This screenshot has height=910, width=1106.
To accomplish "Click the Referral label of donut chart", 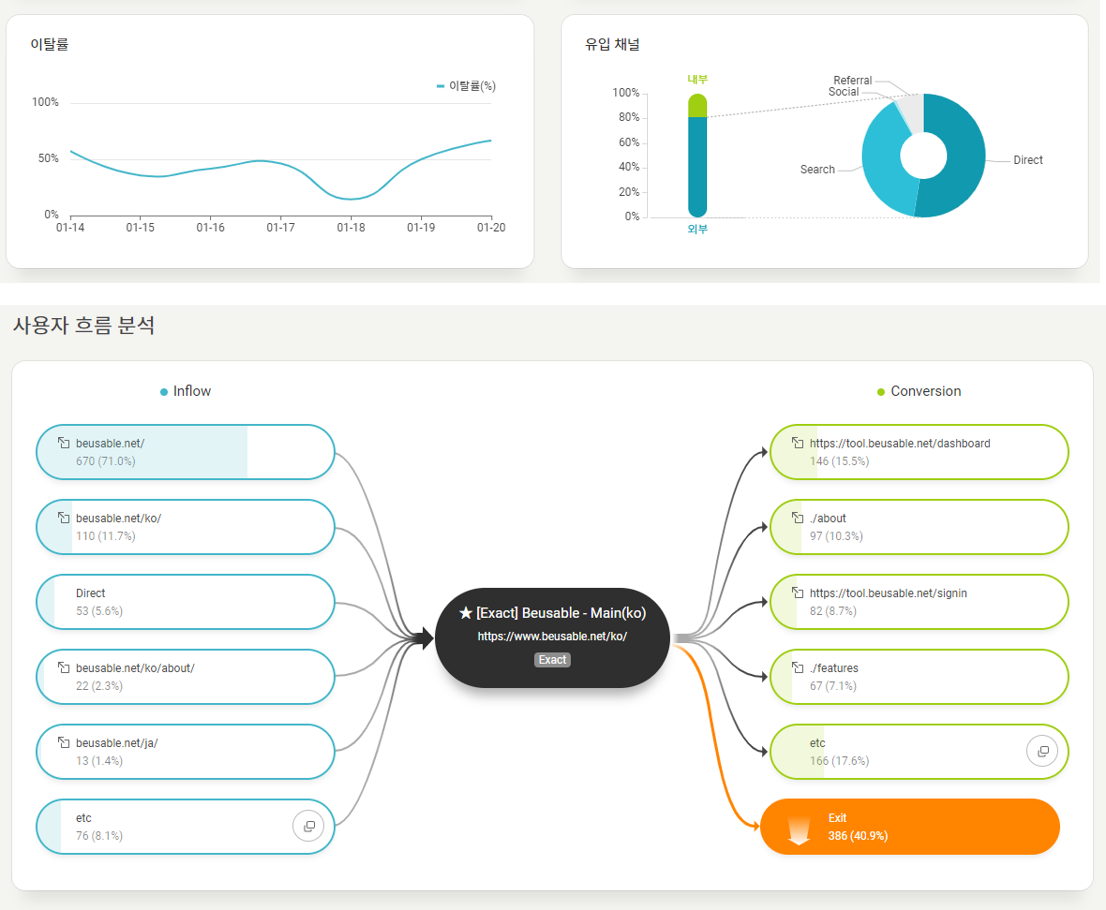I will tap(853, 80).
